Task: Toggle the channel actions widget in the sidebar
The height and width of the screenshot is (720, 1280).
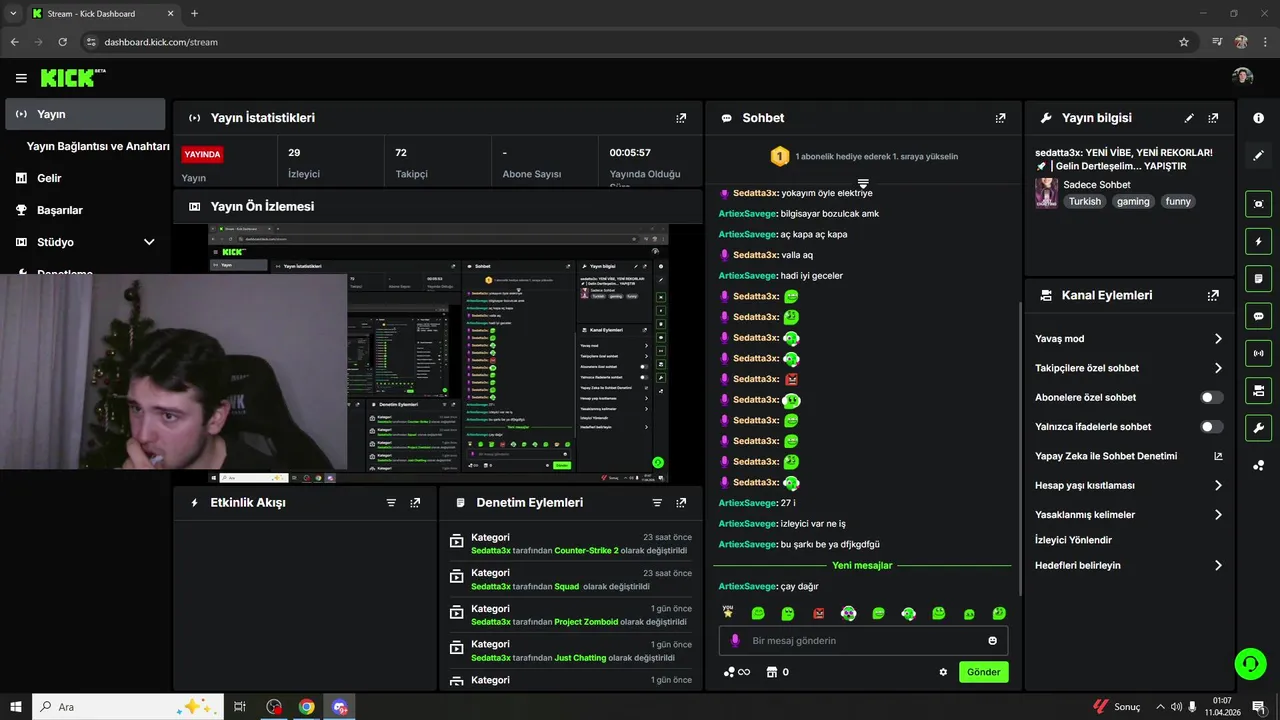Action: 1258,390
